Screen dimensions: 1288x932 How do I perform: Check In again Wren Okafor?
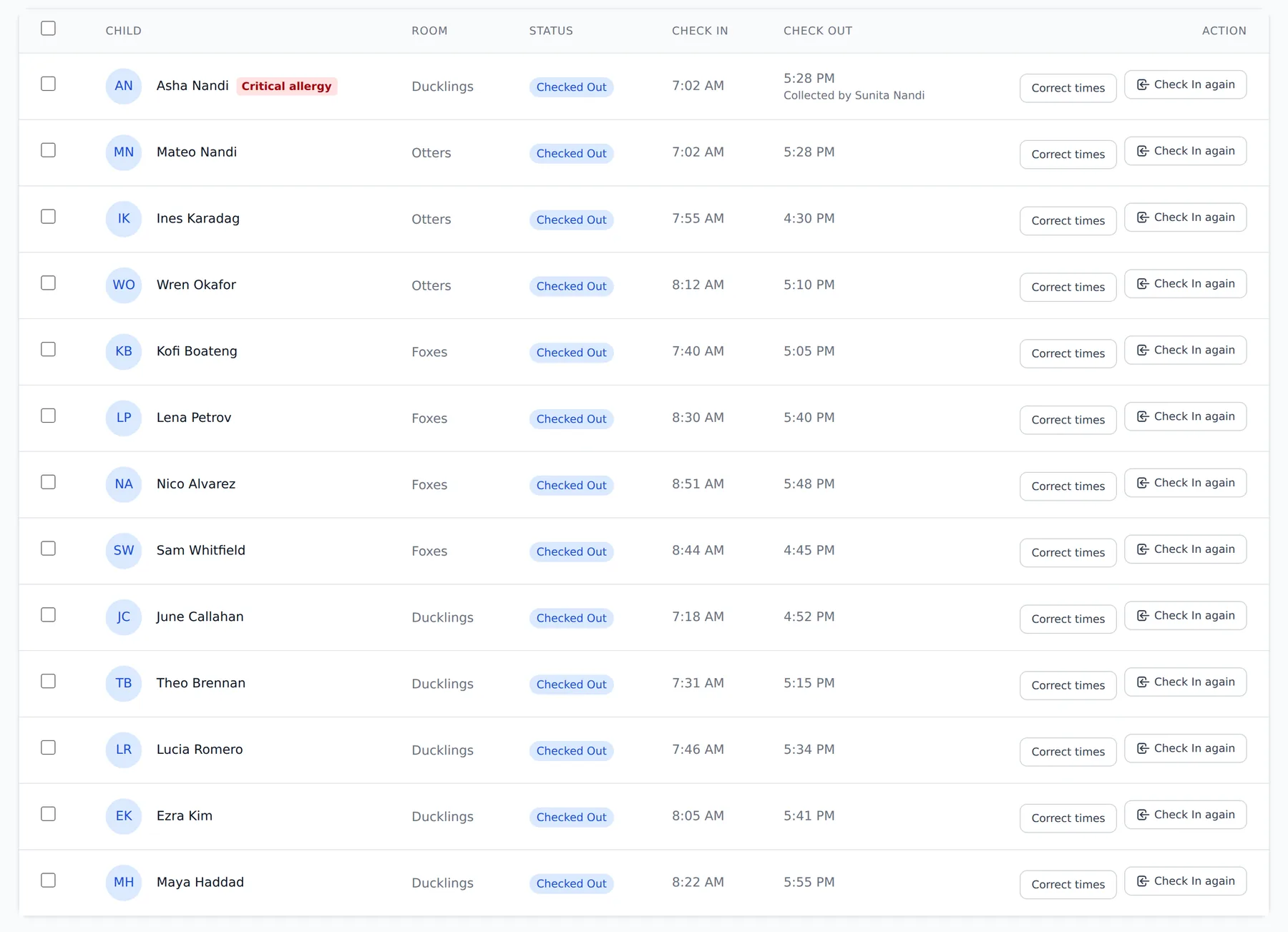(x=1185, y=284)
